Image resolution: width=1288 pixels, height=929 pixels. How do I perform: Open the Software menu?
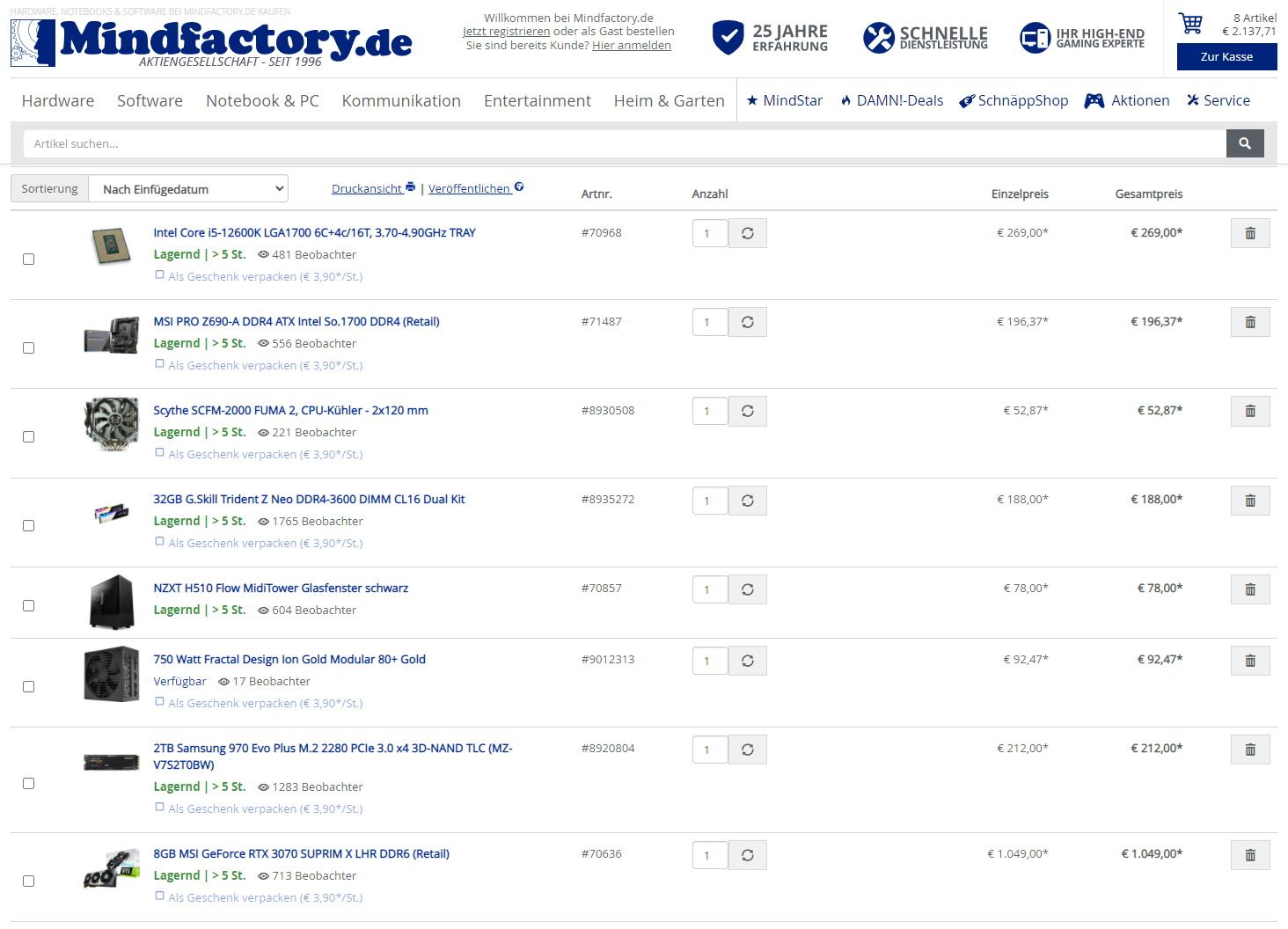[150, 100]
